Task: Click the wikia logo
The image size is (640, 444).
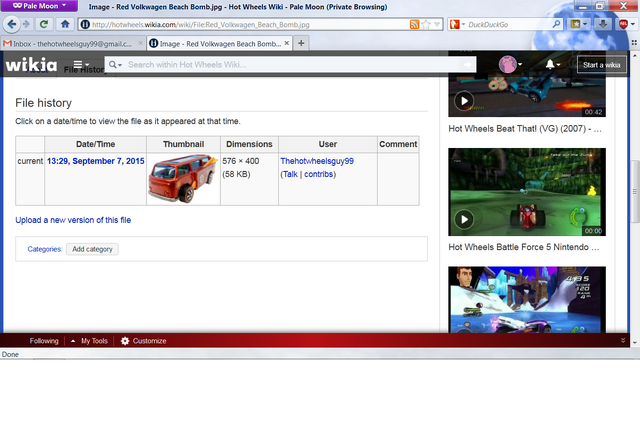Action: click(x=31, y=64)
